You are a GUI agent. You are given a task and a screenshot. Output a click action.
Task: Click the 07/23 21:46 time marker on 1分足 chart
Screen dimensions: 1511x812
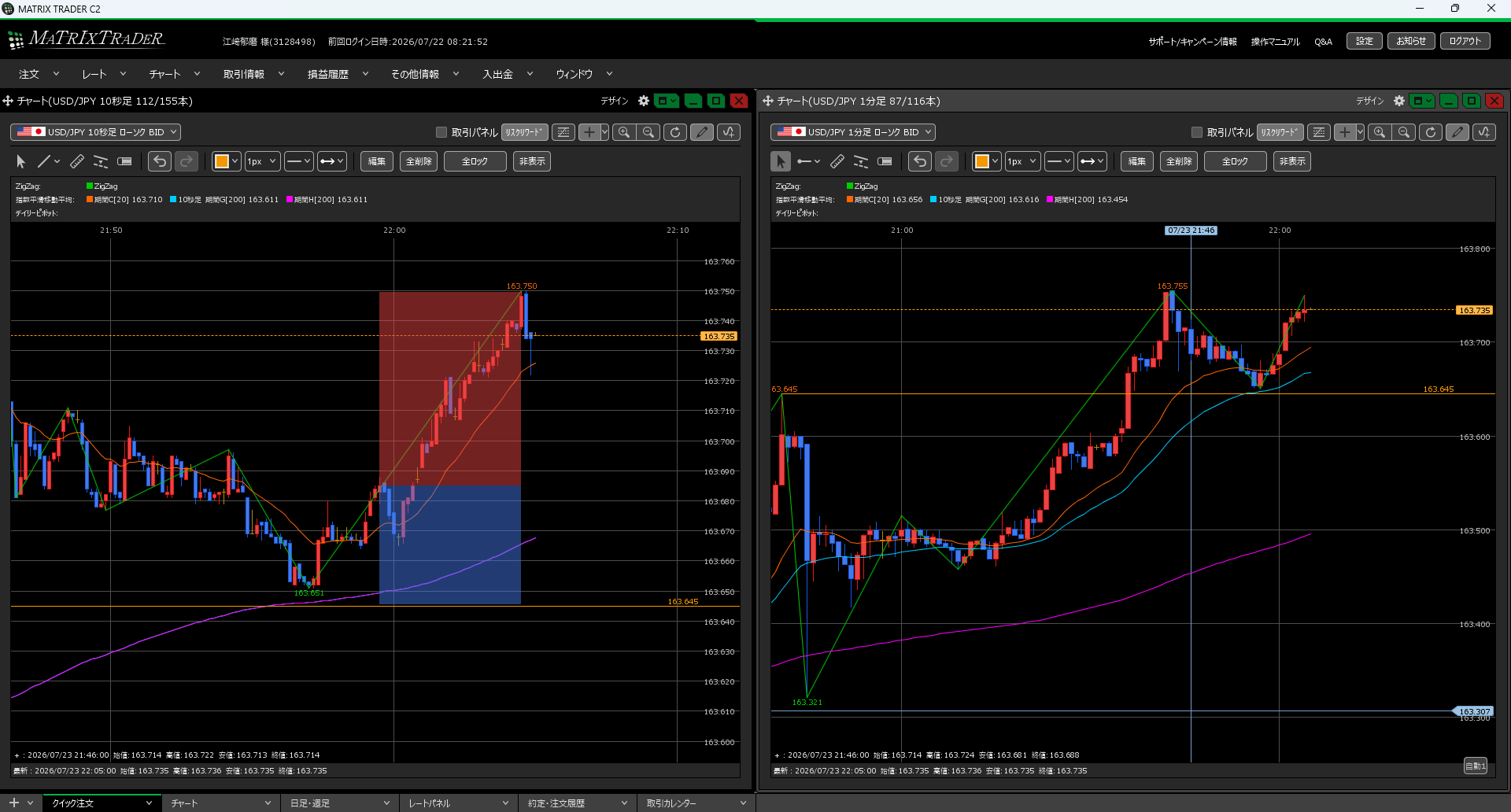1191,231
